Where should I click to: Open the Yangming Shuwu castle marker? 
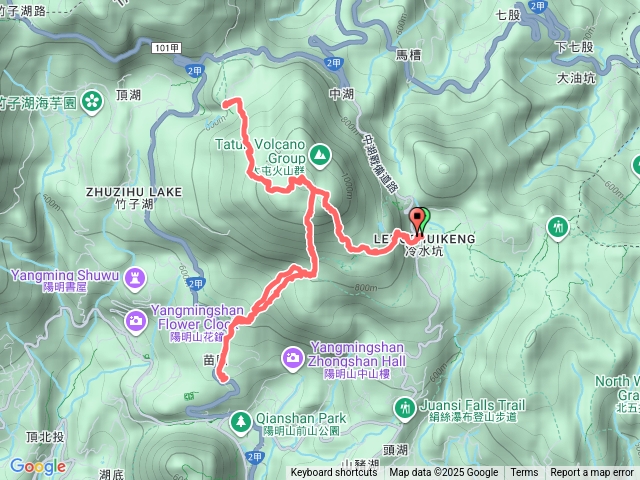tap(135, 279)
